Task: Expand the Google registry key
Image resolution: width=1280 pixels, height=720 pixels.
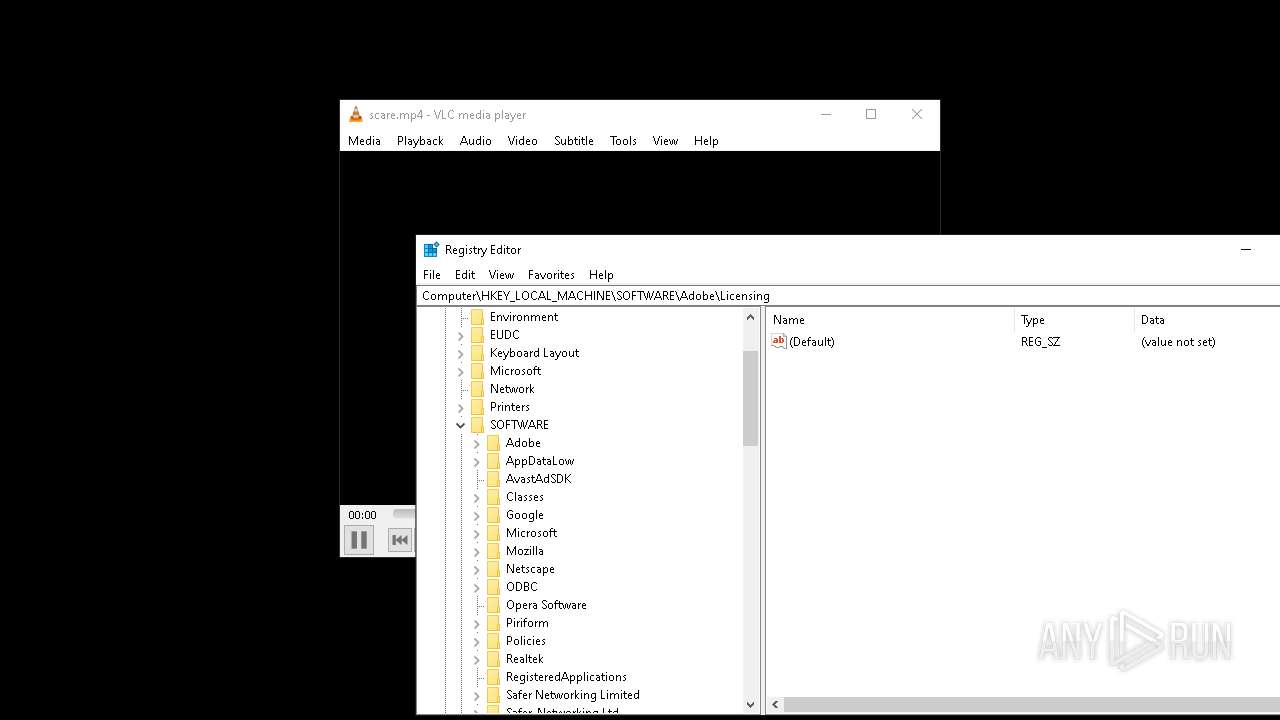Action: coord(477,515)
